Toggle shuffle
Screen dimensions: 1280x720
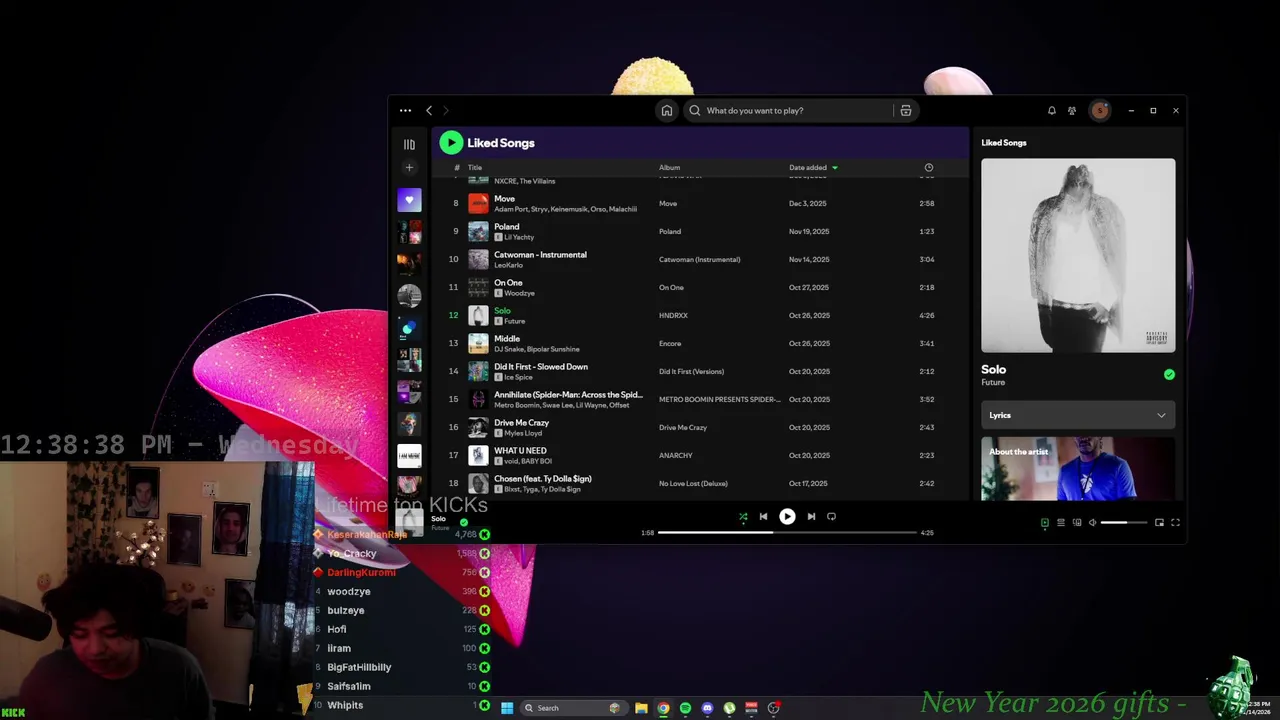(743, 517)
